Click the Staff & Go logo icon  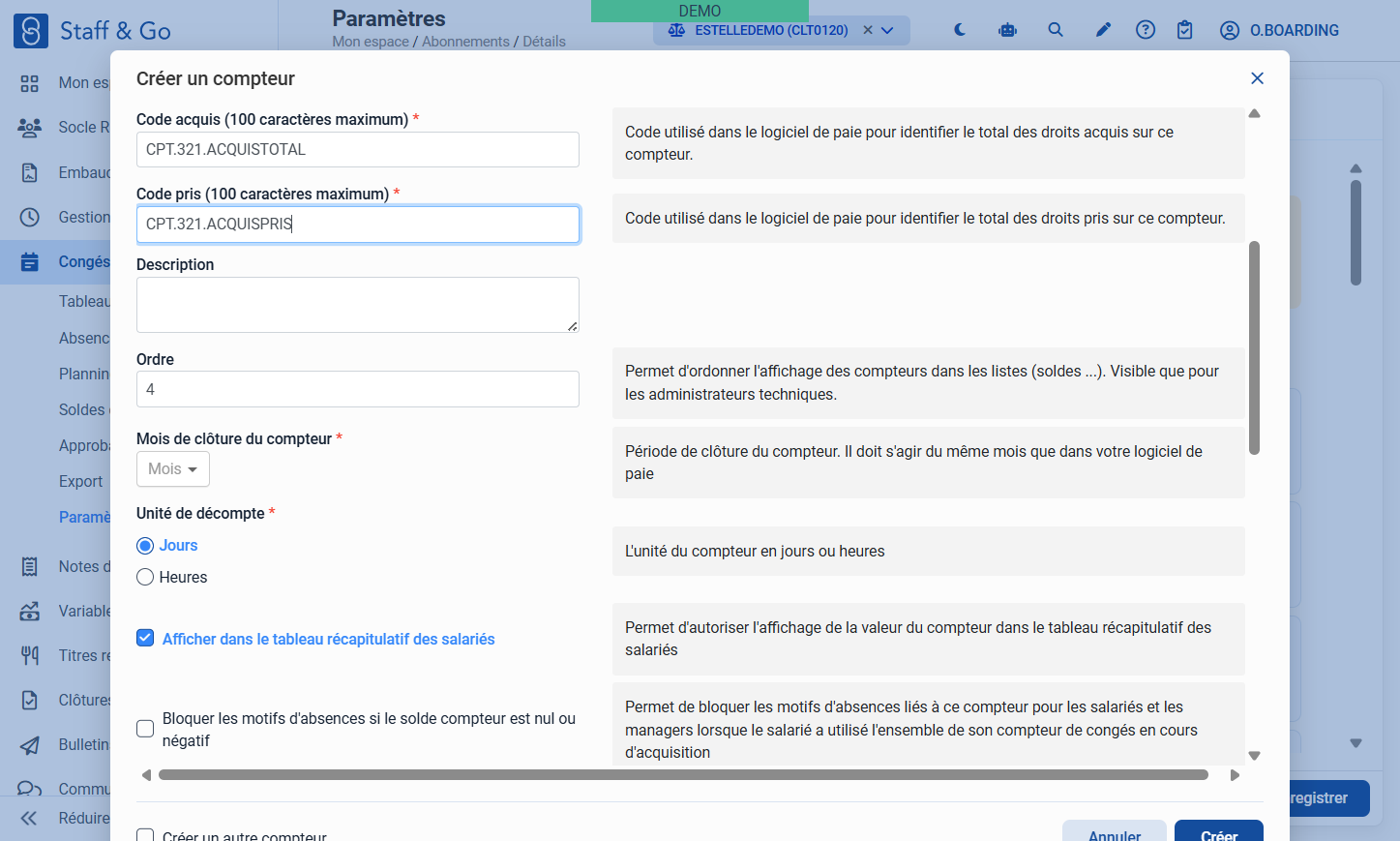click(x=31, y=31)
